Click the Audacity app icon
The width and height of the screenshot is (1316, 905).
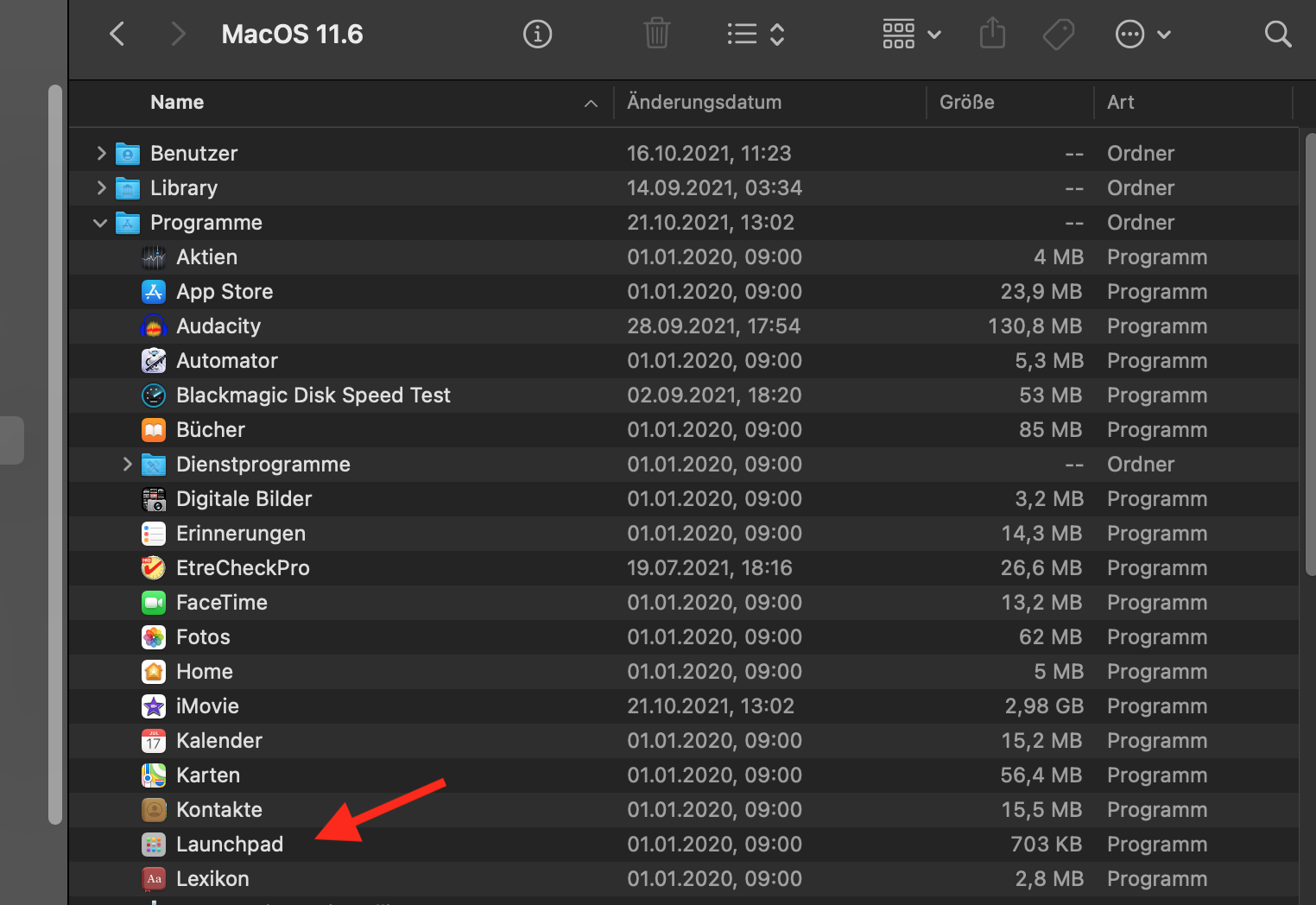coord(154,326)
